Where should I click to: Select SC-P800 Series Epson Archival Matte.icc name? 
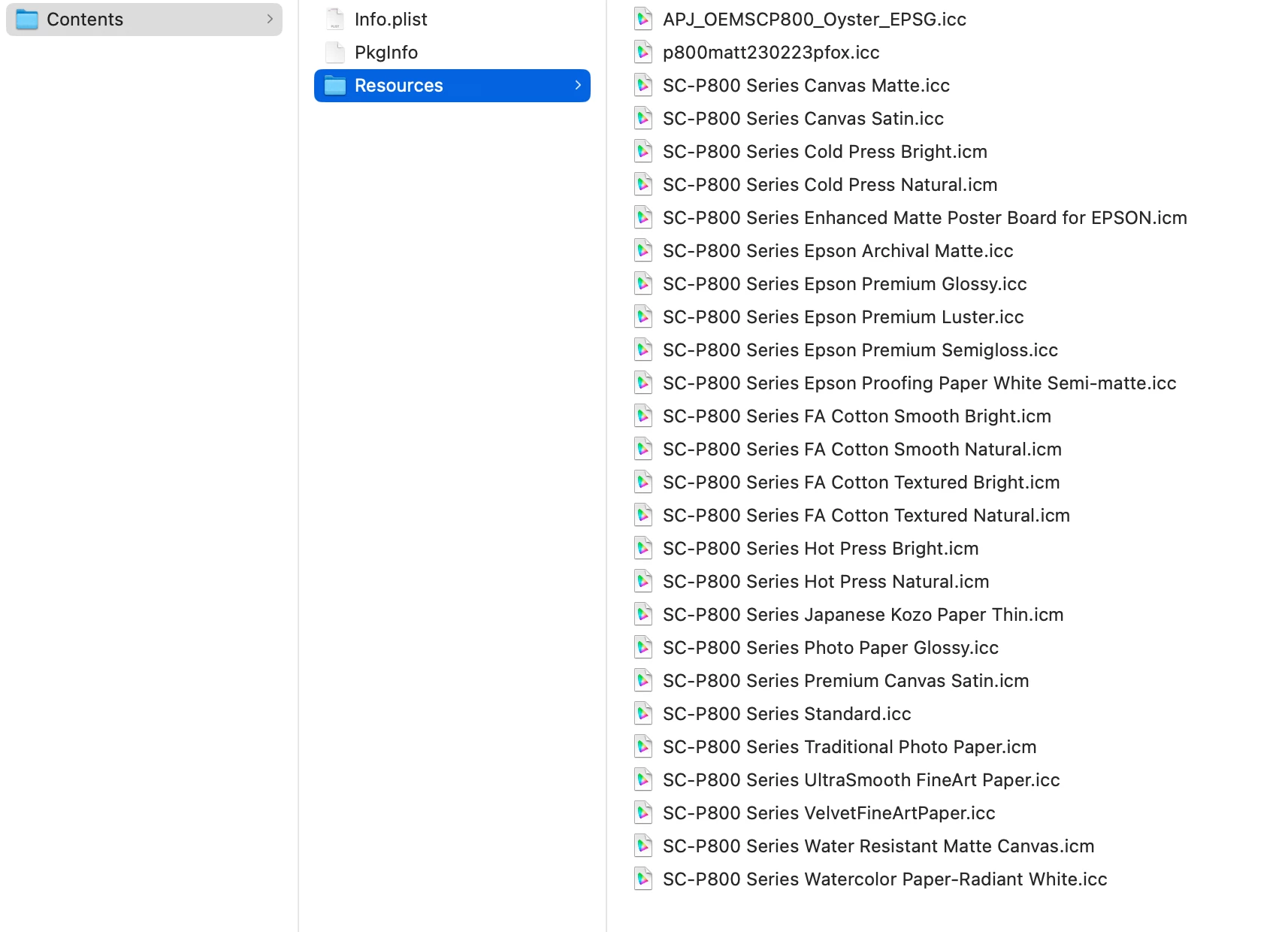(x=838, y=251)
